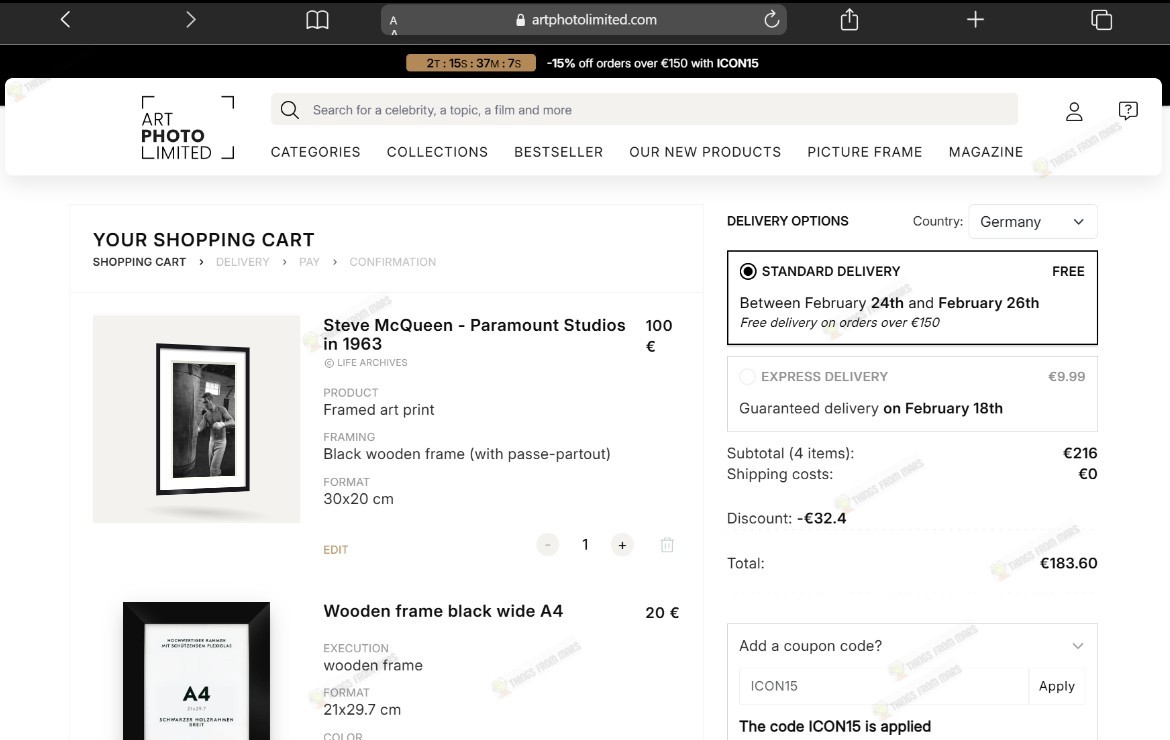Open the A4 wooden frame thumbnail
This screenshot has width=1170, height=740.
196,671
